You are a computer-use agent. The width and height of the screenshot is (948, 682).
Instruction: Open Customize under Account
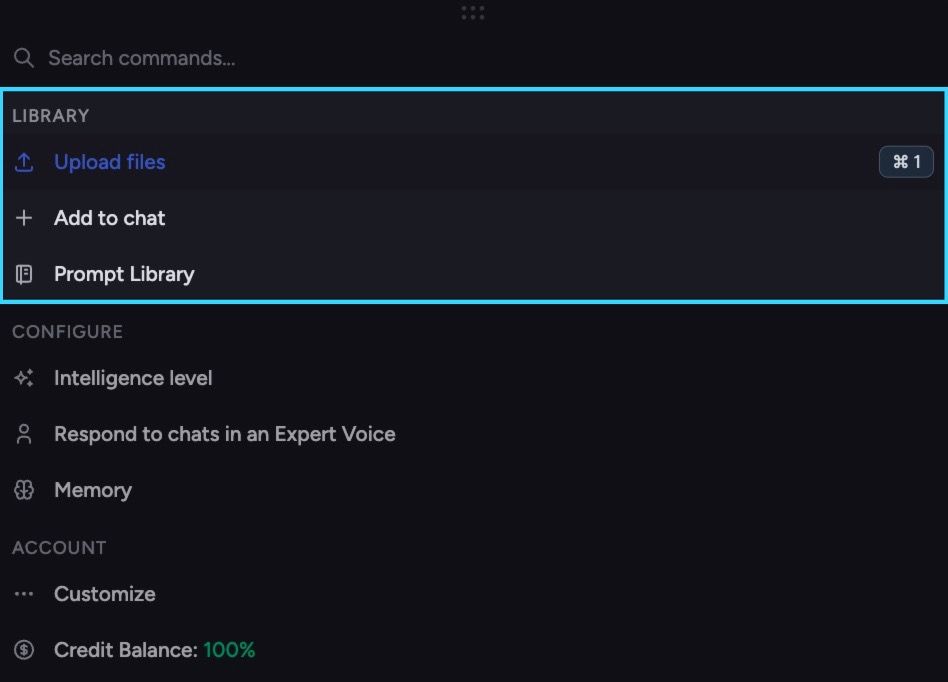tap(474, 594)
